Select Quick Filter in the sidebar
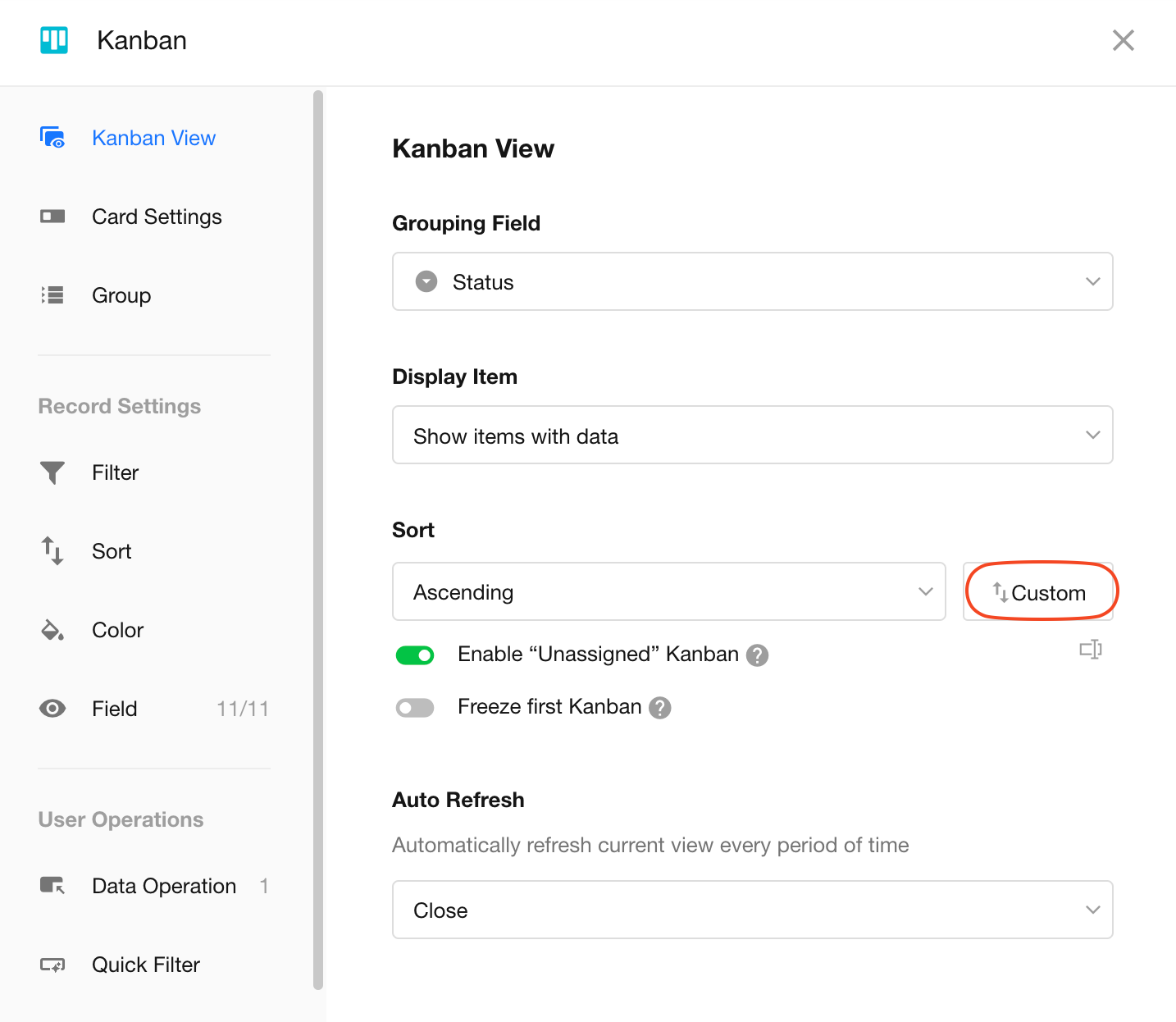The width and height of the screenshot is (1176, 1022). point(146,965)
